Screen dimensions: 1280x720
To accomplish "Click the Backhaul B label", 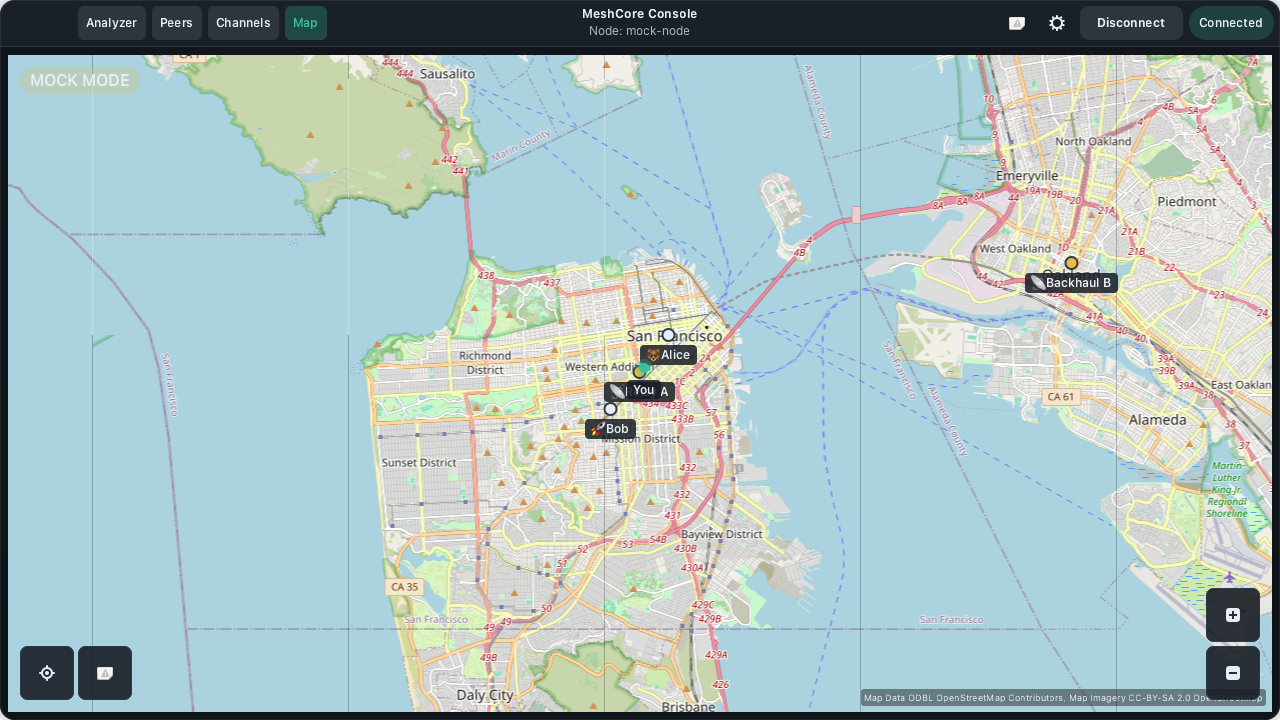I will pos(1071,283).
